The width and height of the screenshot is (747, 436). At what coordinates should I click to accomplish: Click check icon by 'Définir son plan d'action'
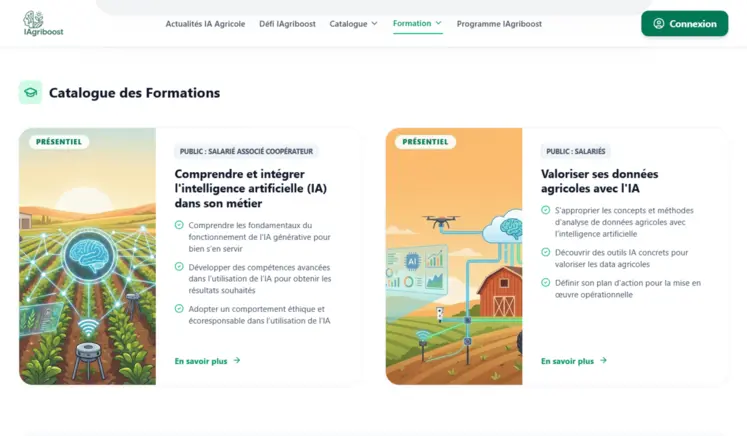click(x=545, y=283)
